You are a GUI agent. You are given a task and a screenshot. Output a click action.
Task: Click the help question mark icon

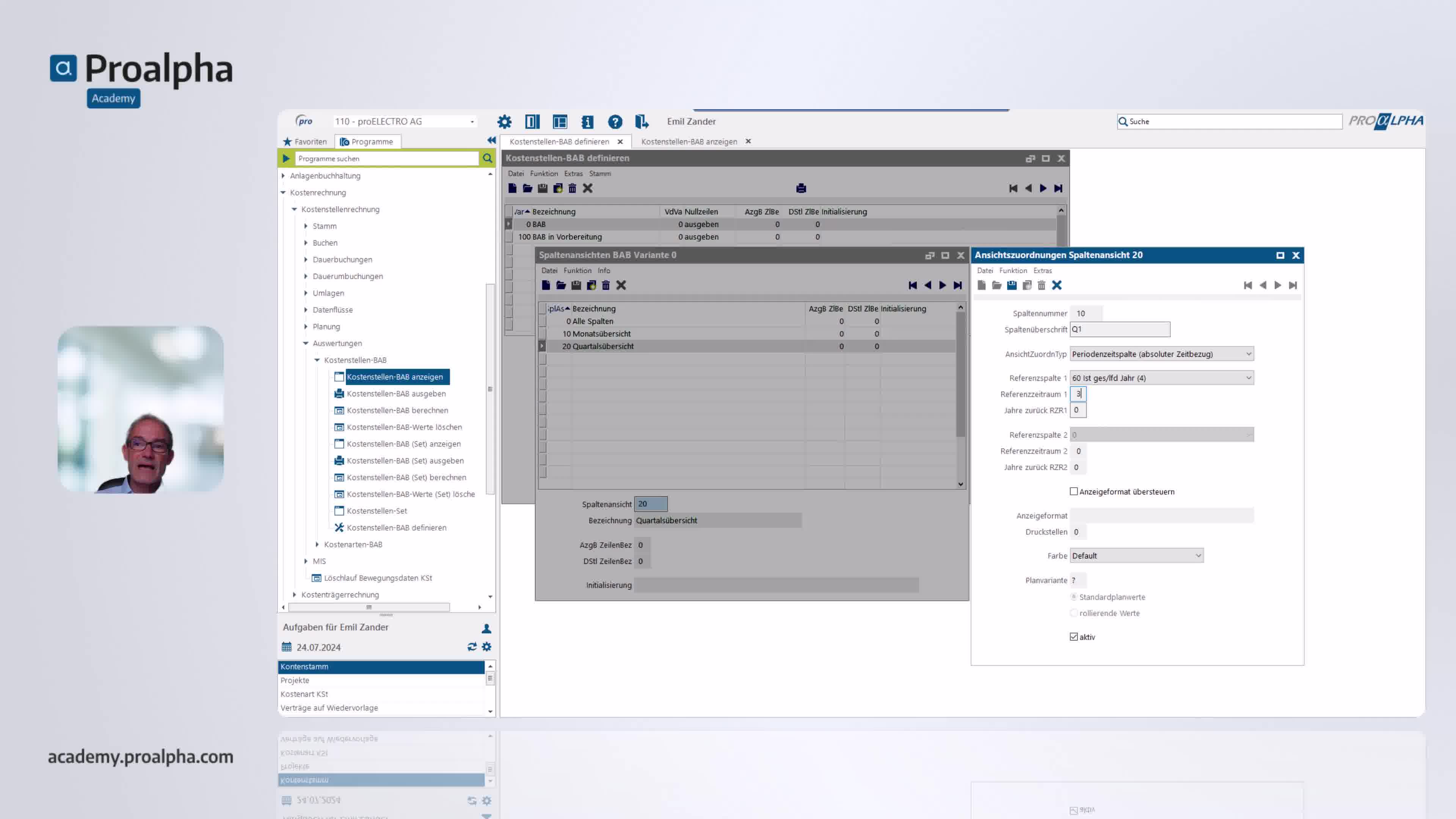(x=615, y=121)
